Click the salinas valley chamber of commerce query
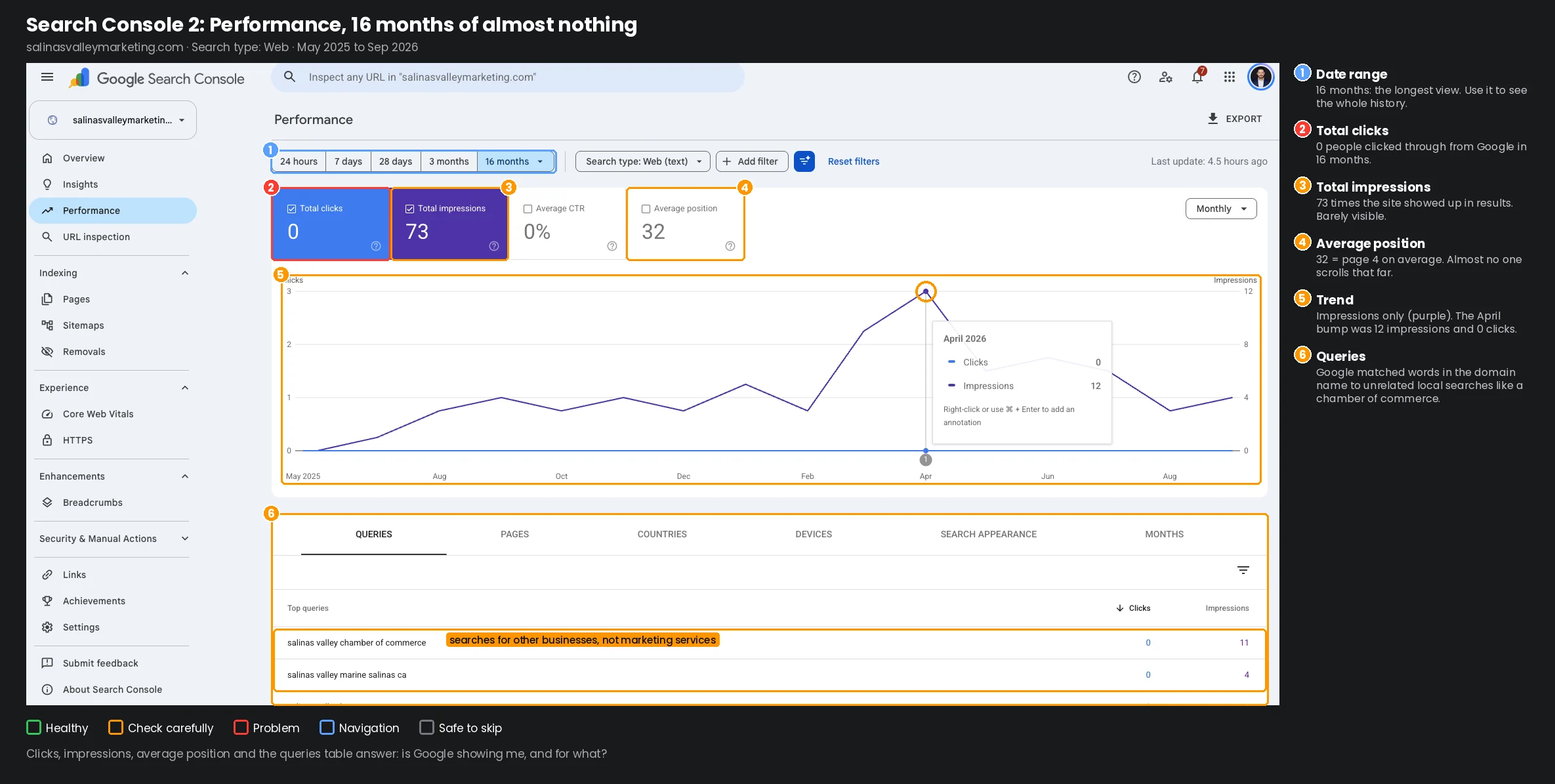 coord(356,643)
